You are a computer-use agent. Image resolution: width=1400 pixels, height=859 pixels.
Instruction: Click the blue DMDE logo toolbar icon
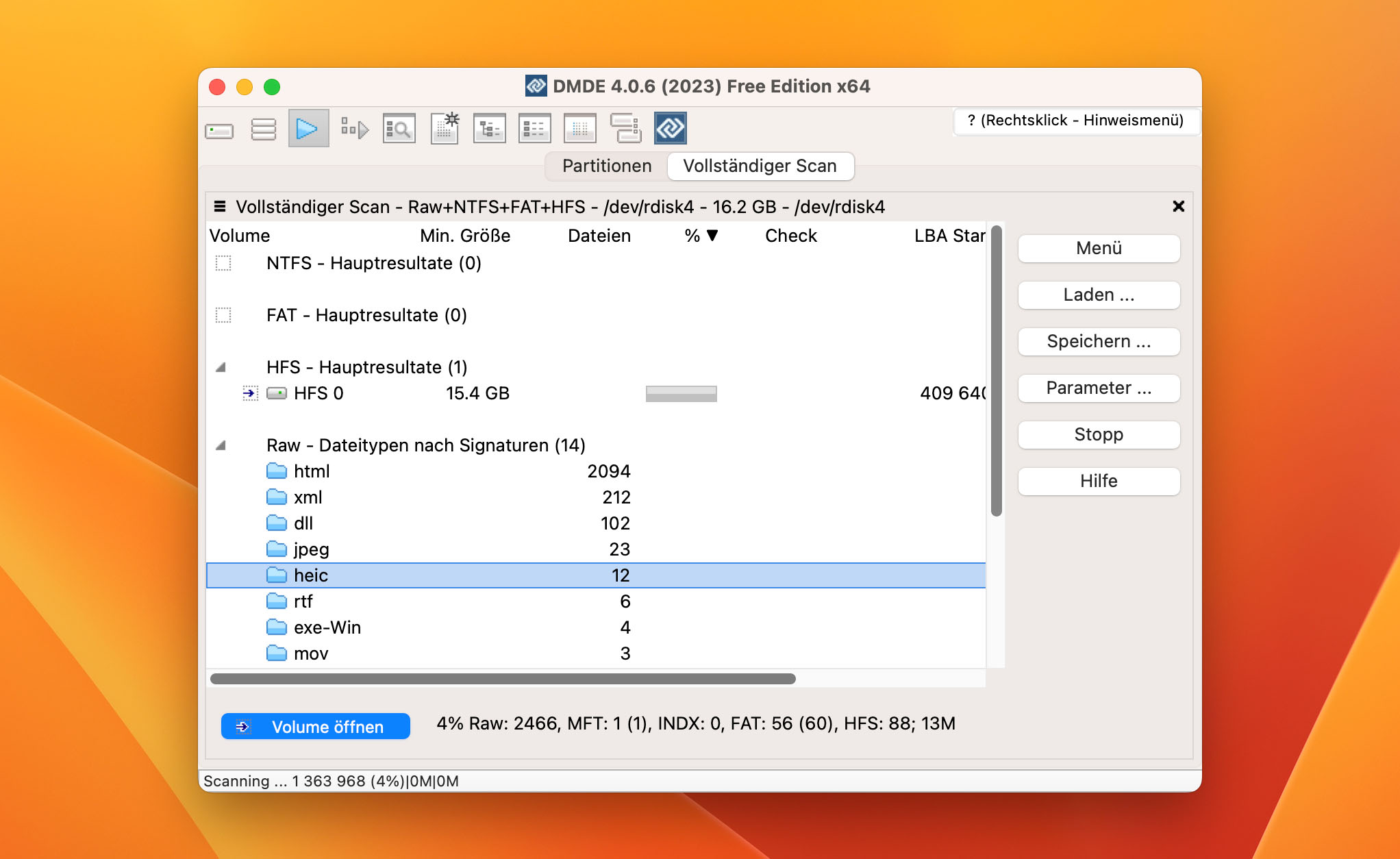(671, 128)
